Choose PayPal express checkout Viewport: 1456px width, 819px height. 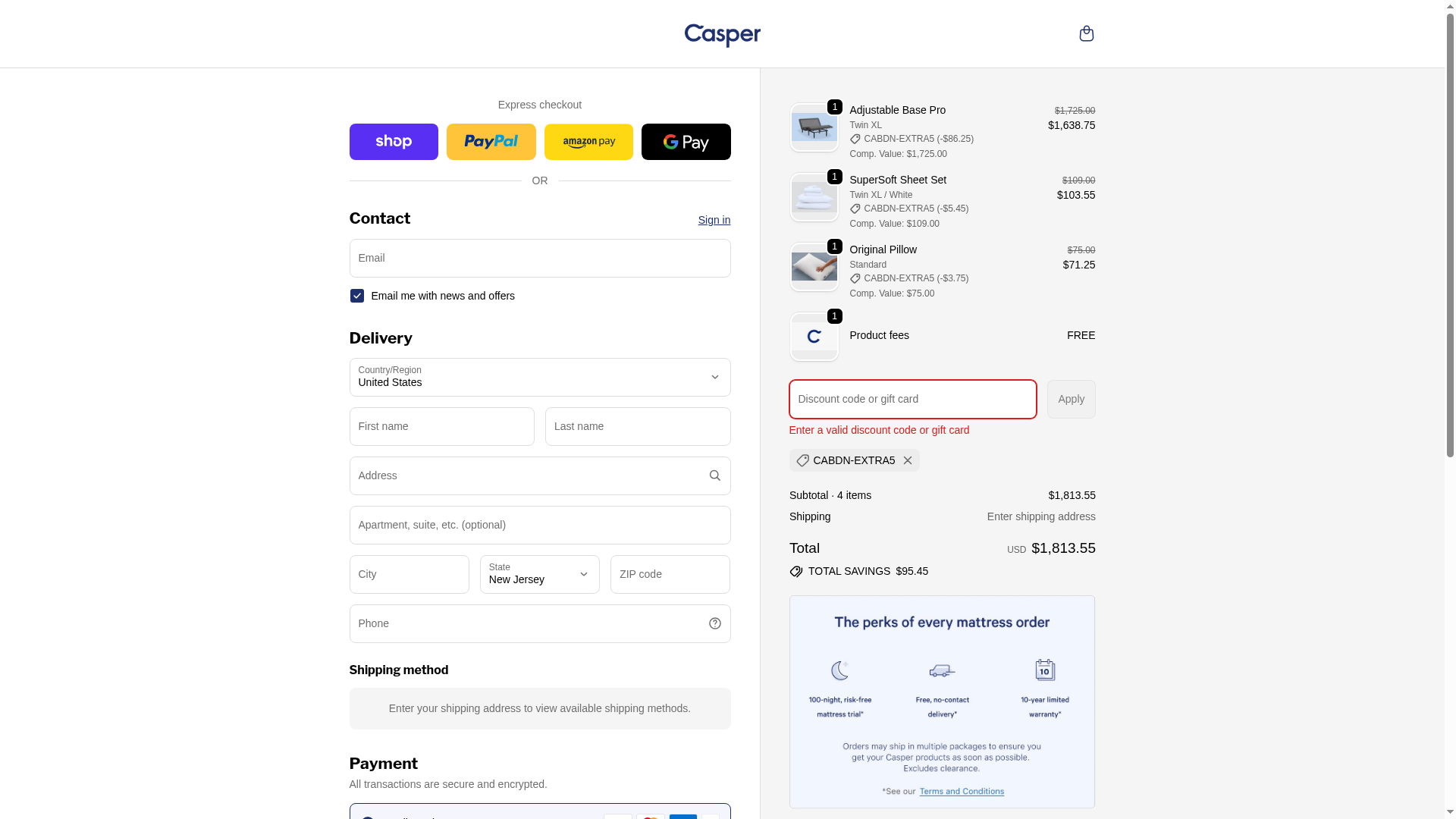491,142
